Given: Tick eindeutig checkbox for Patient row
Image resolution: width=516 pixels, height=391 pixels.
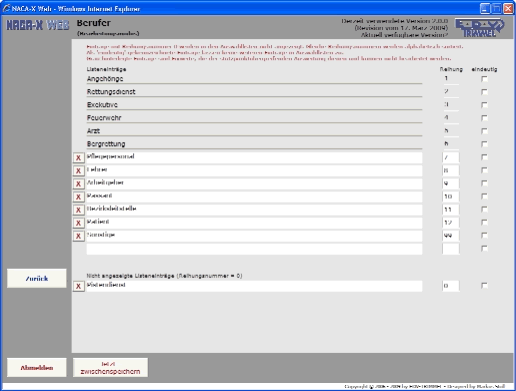Looking at the screenshot, I should pos(484,222).
